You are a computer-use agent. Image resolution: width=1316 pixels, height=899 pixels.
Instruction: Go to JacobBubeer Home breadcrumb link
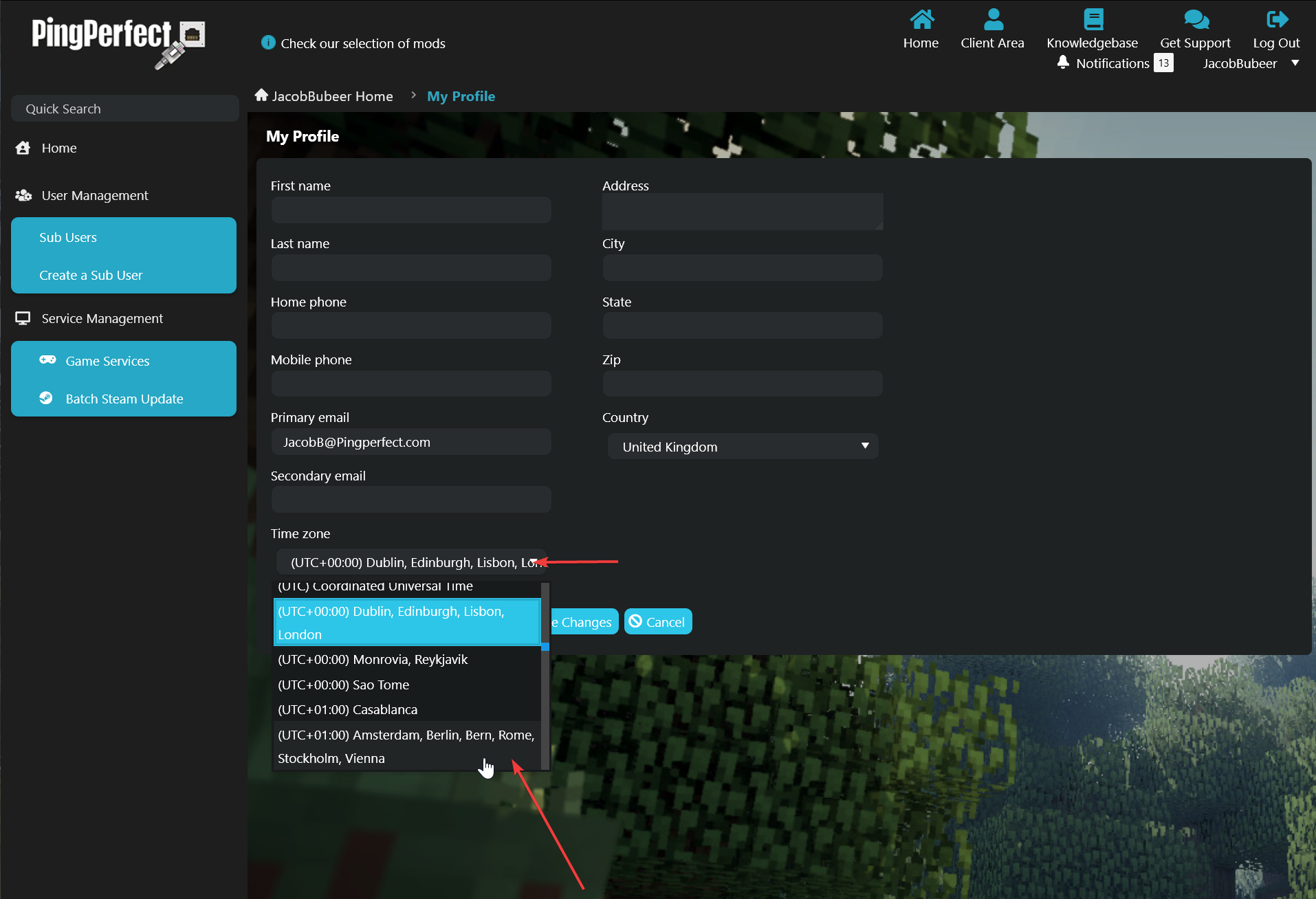click(332, 96)
